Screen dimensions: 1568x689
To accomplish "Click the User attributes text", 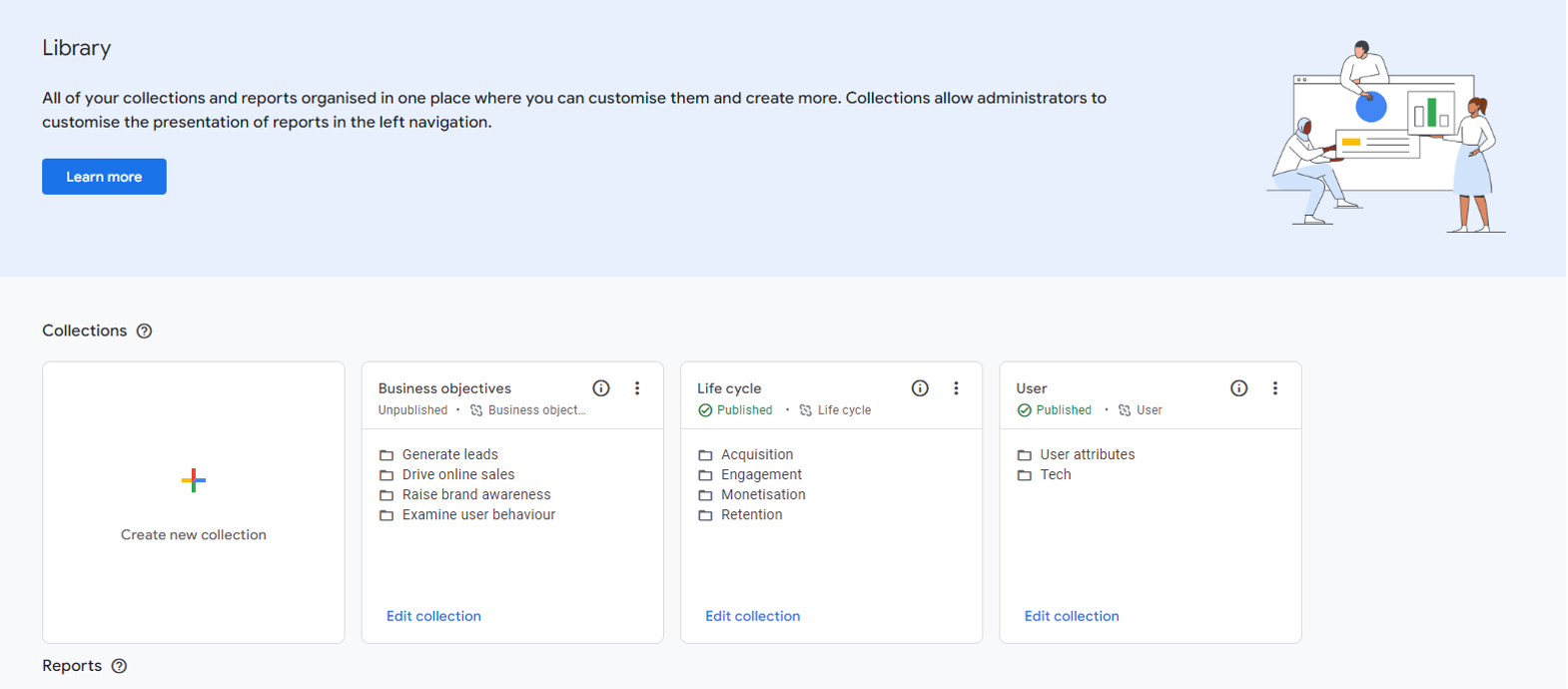I will point(1088,454).
